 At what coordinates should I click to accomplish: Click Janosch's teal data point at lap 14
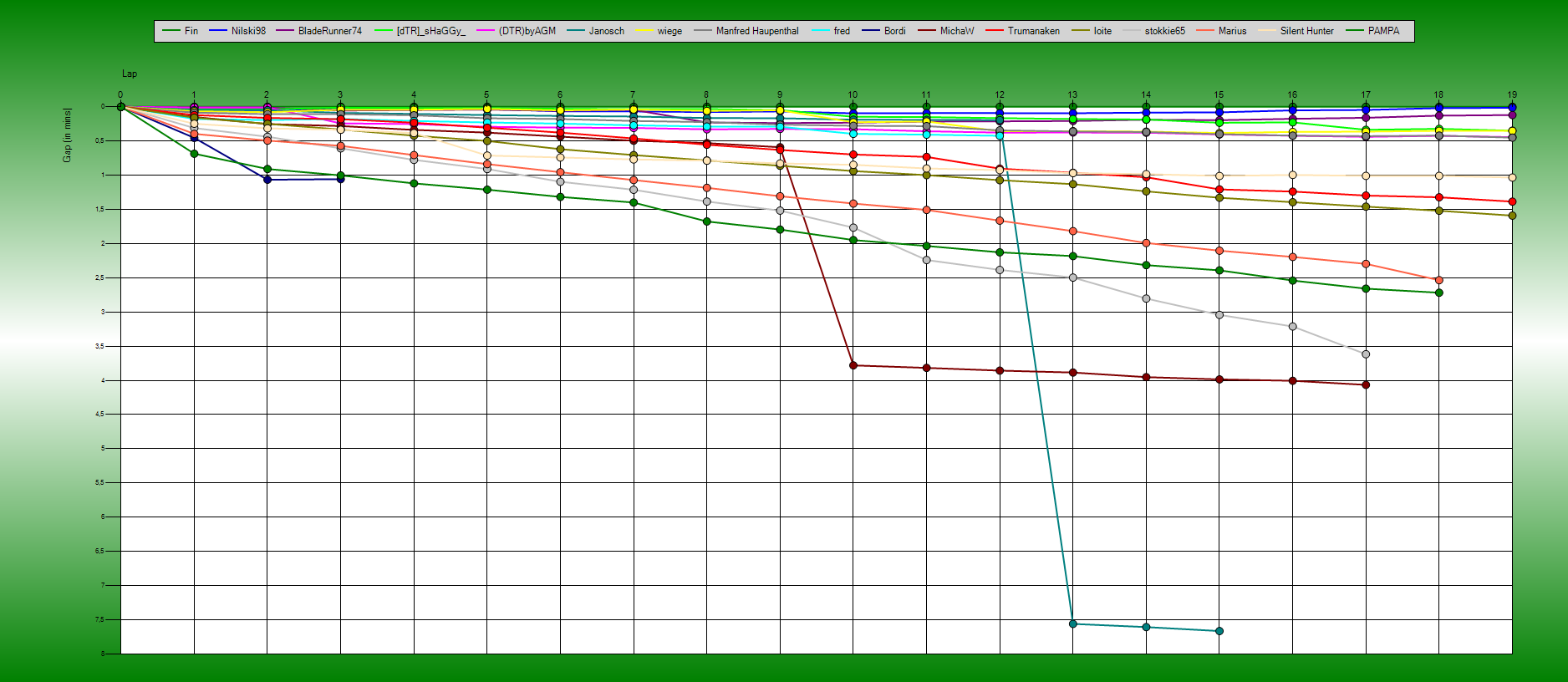coord(1146,627)
